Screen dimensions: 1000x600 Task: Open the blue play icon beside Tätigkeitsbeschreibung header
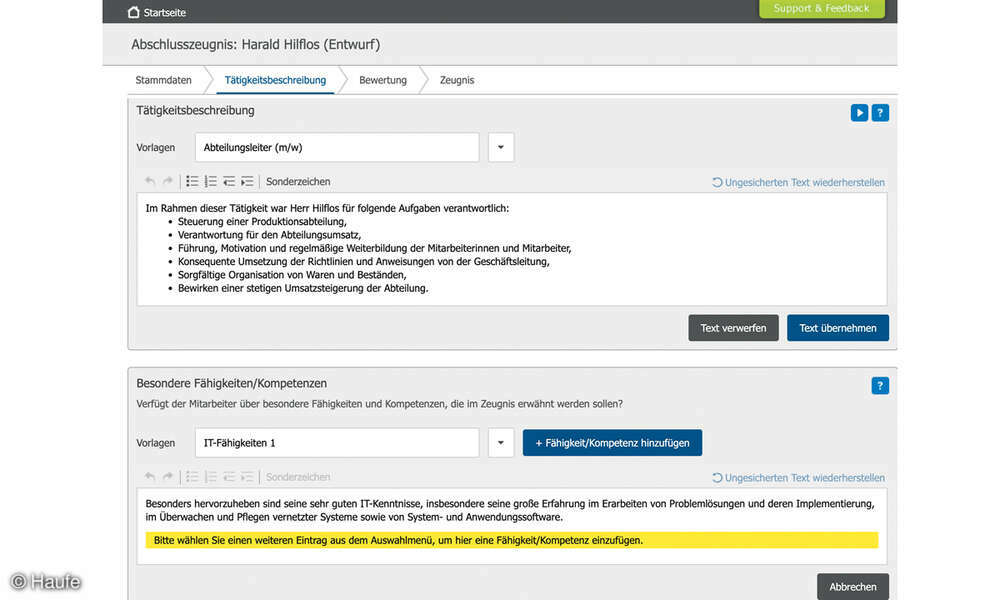coord(859,112)
